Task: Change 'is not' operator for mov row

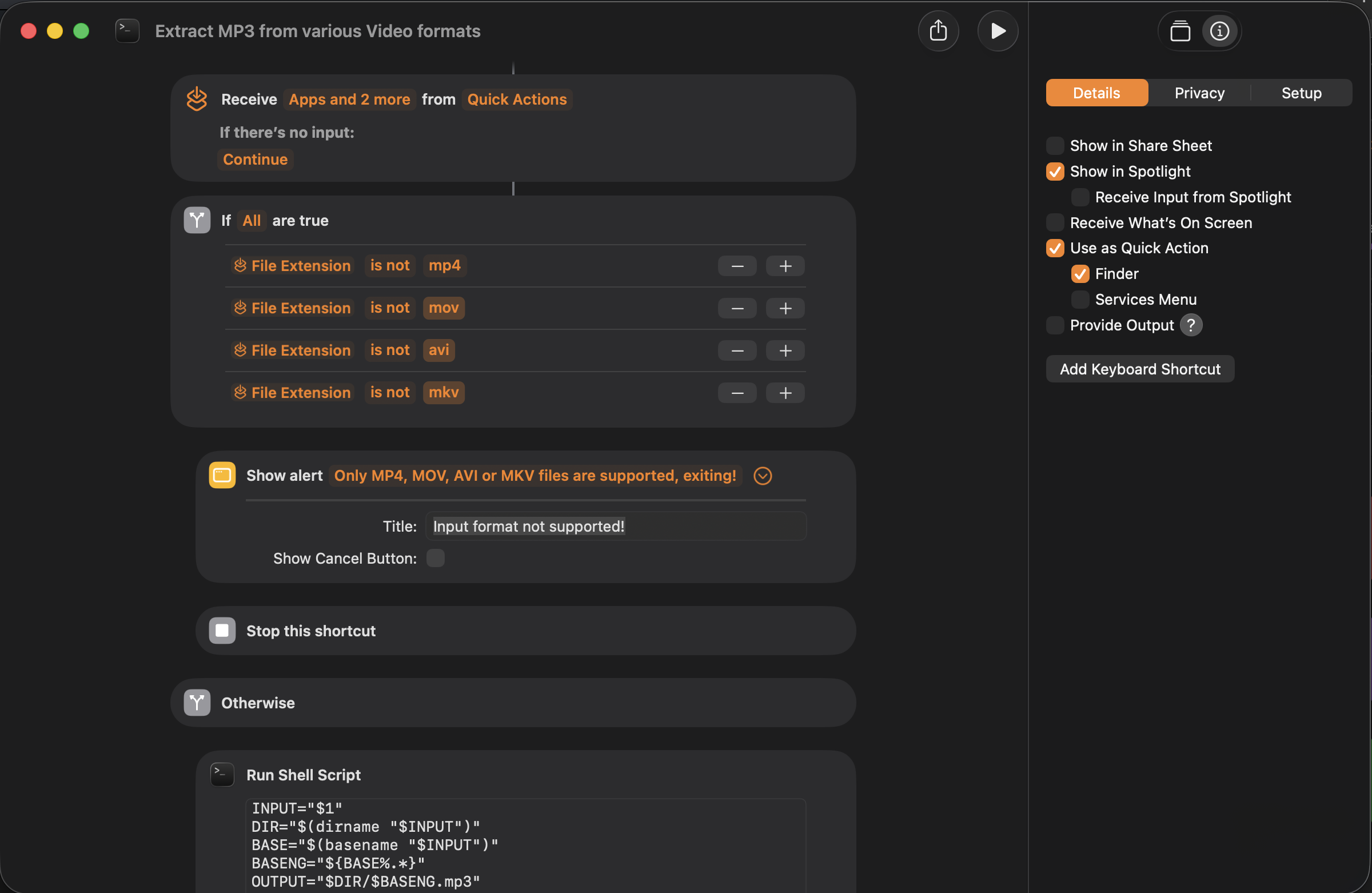Action: click(390, 308)
